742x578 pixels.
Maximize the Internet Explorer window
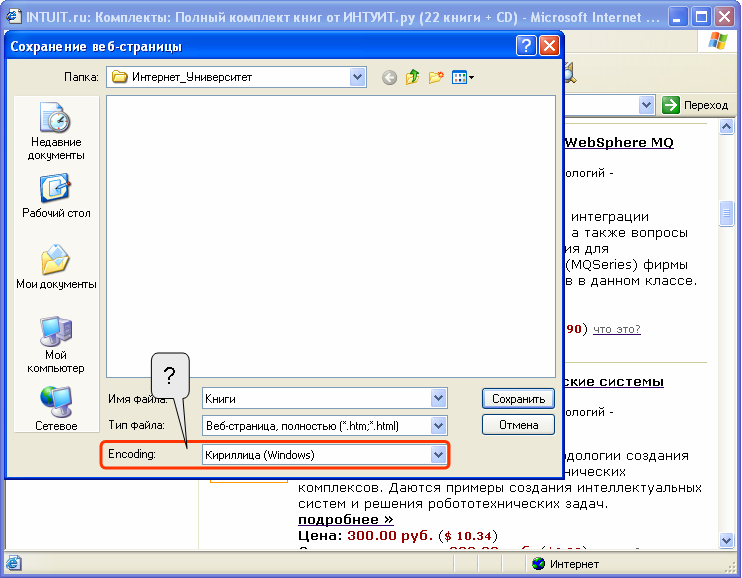coord(701,17)
